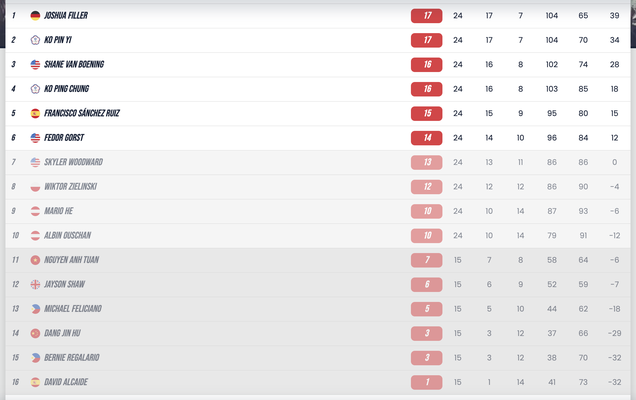
Task: Open the Ko Ping Chung player name
Action: 71,89
